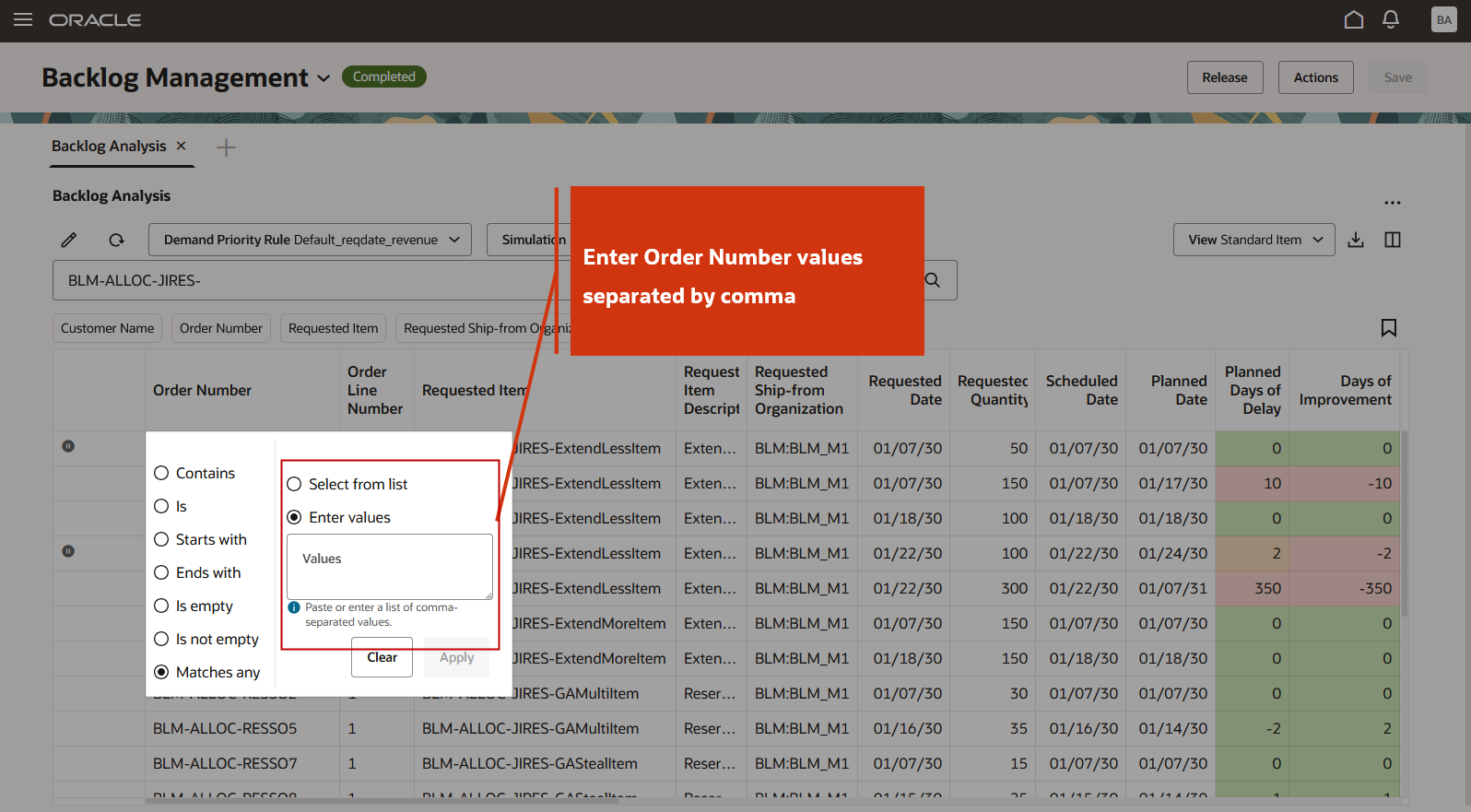Click the Scheduled Date column header
The height and width of the screenshot is (812, 1471).
click(1082, 390)
